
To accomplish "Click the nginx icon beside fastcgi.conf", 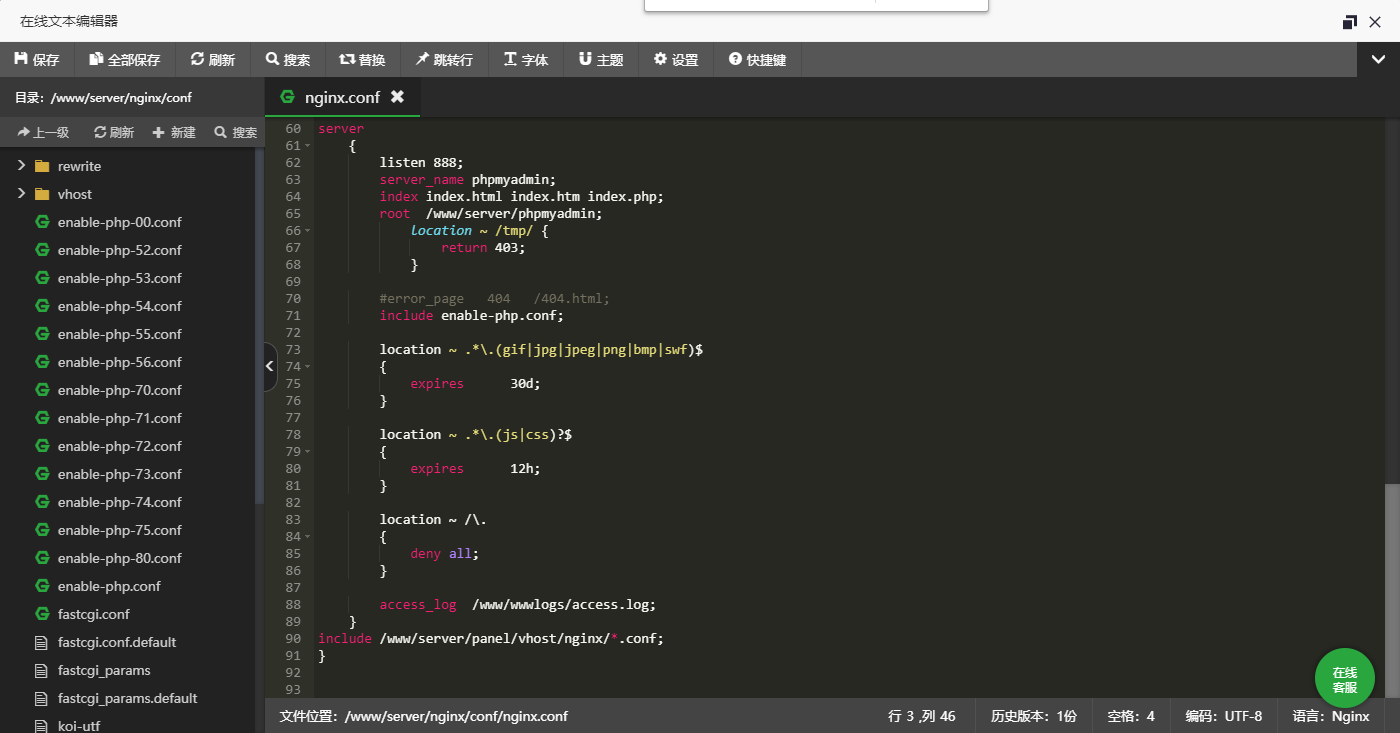I will pos(42,614).
